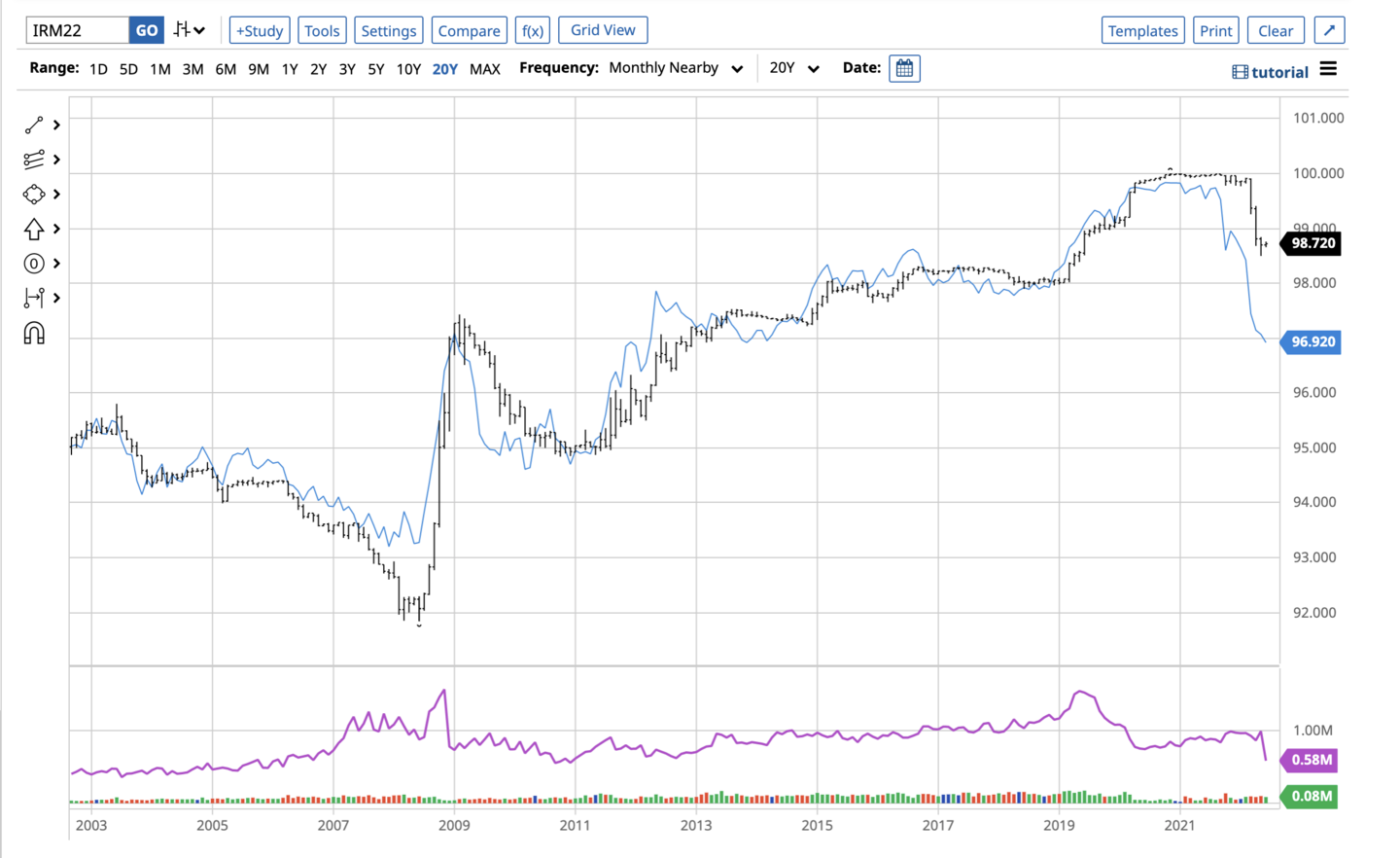Screen dimensions: 1400x858
Task: Set range to 10Y
Action: coord(408,69)
